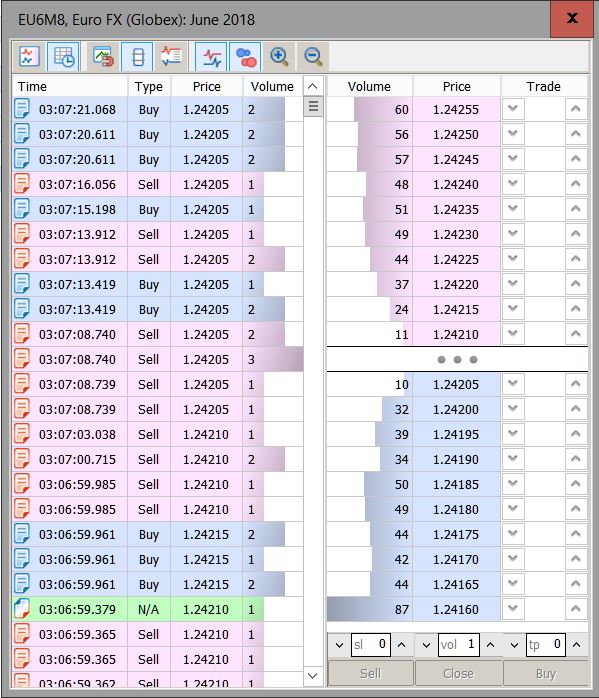Decrease the tp take profit value
599x698 pixels.
pos(514,645)
